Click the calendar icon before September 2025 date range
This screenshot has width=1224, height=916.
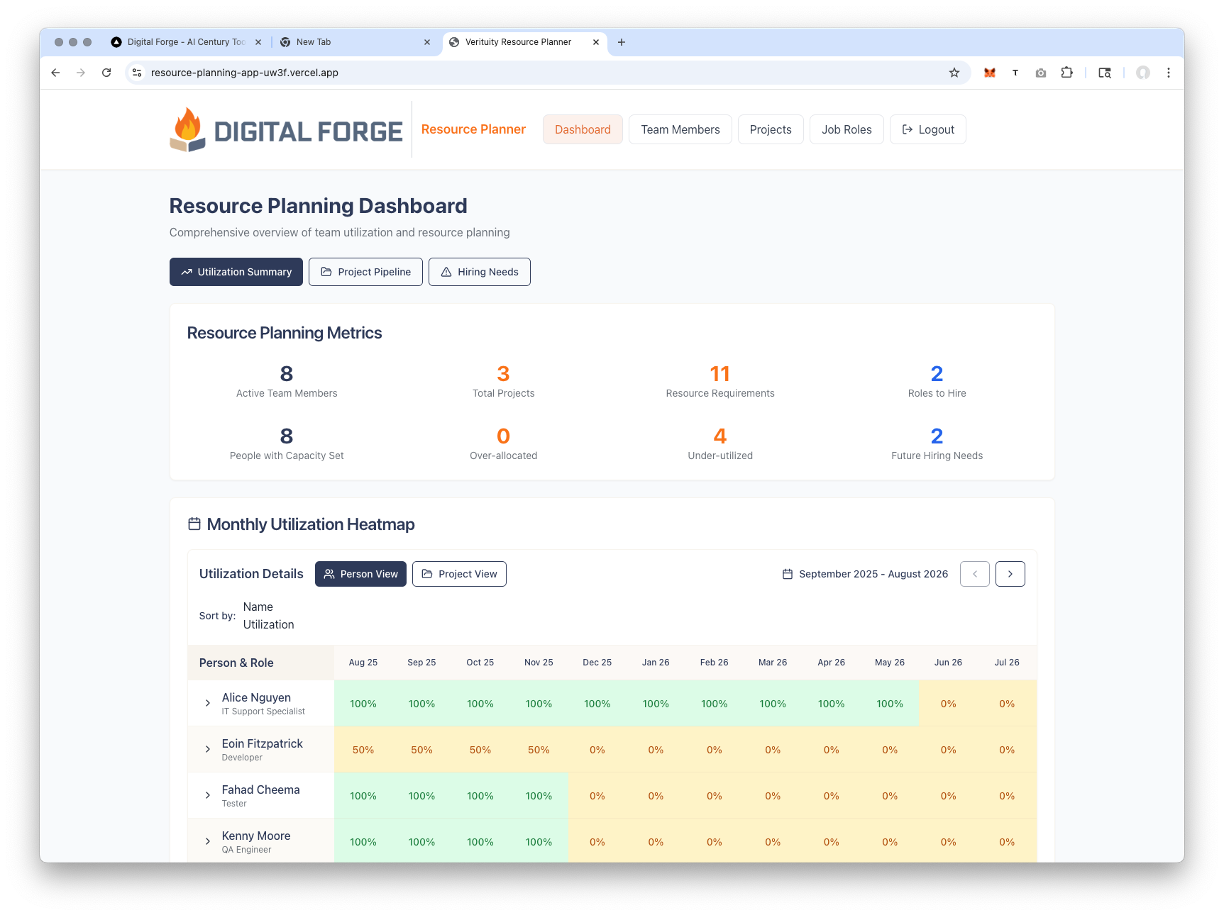[786, 573]
